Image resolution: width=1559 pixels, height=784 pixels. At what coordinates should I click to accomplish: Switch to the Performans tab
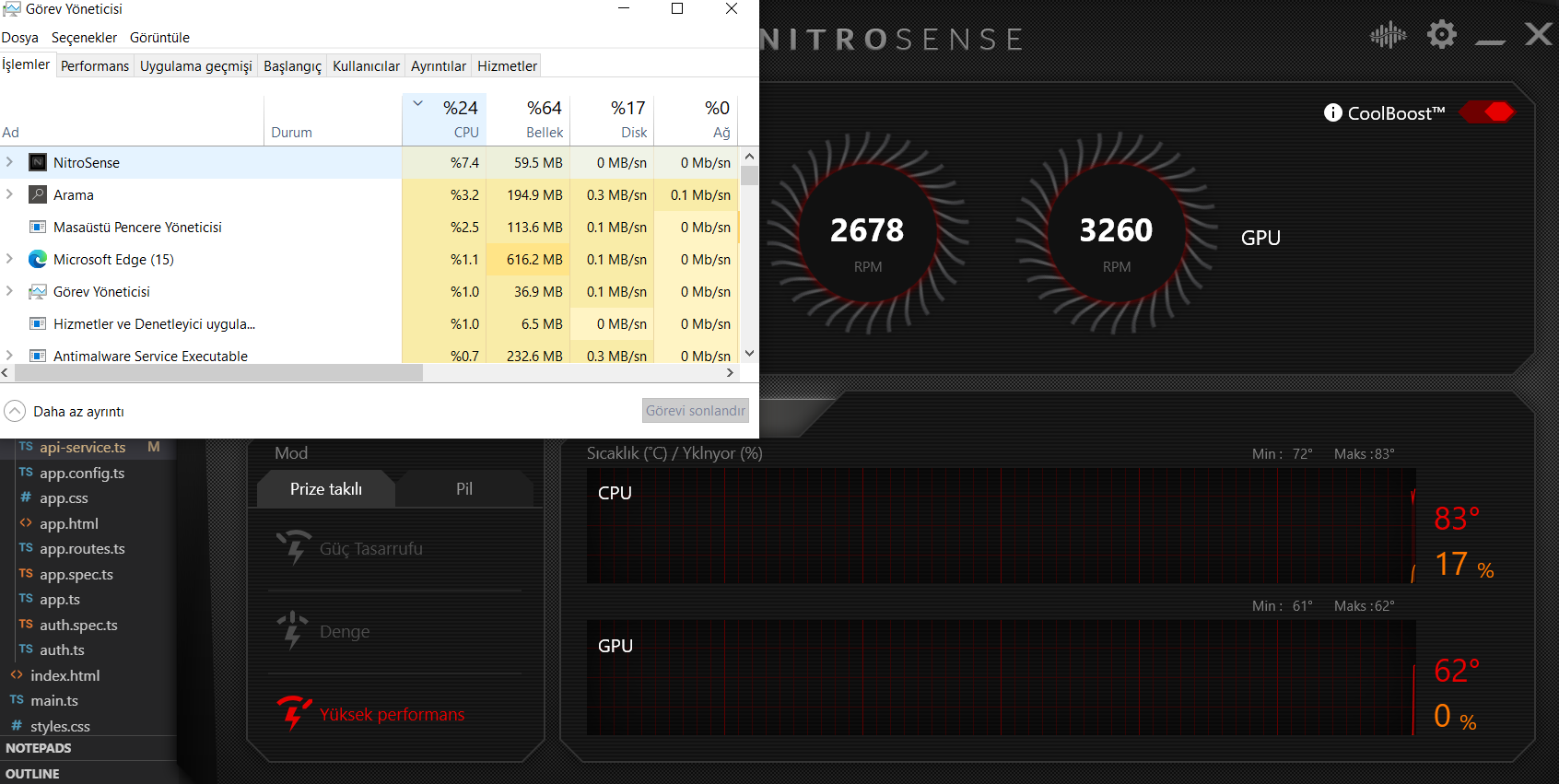(x=95, y=66)
